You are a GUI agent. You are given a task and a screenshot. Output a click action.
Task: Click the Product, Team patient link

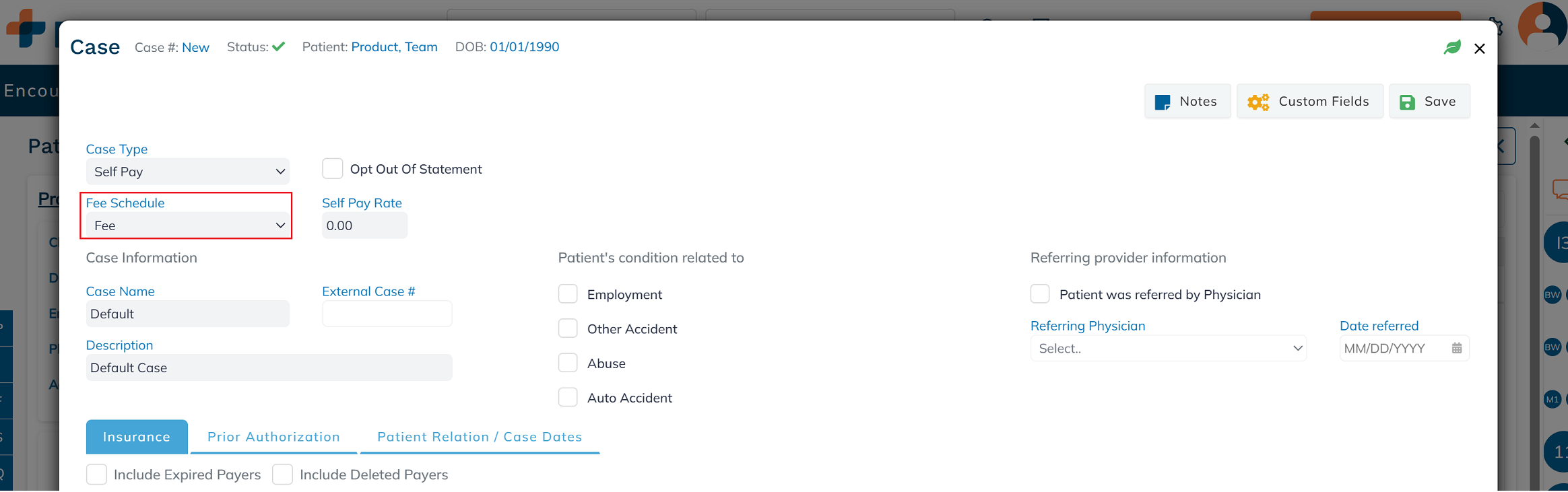[x=394, y=46]
